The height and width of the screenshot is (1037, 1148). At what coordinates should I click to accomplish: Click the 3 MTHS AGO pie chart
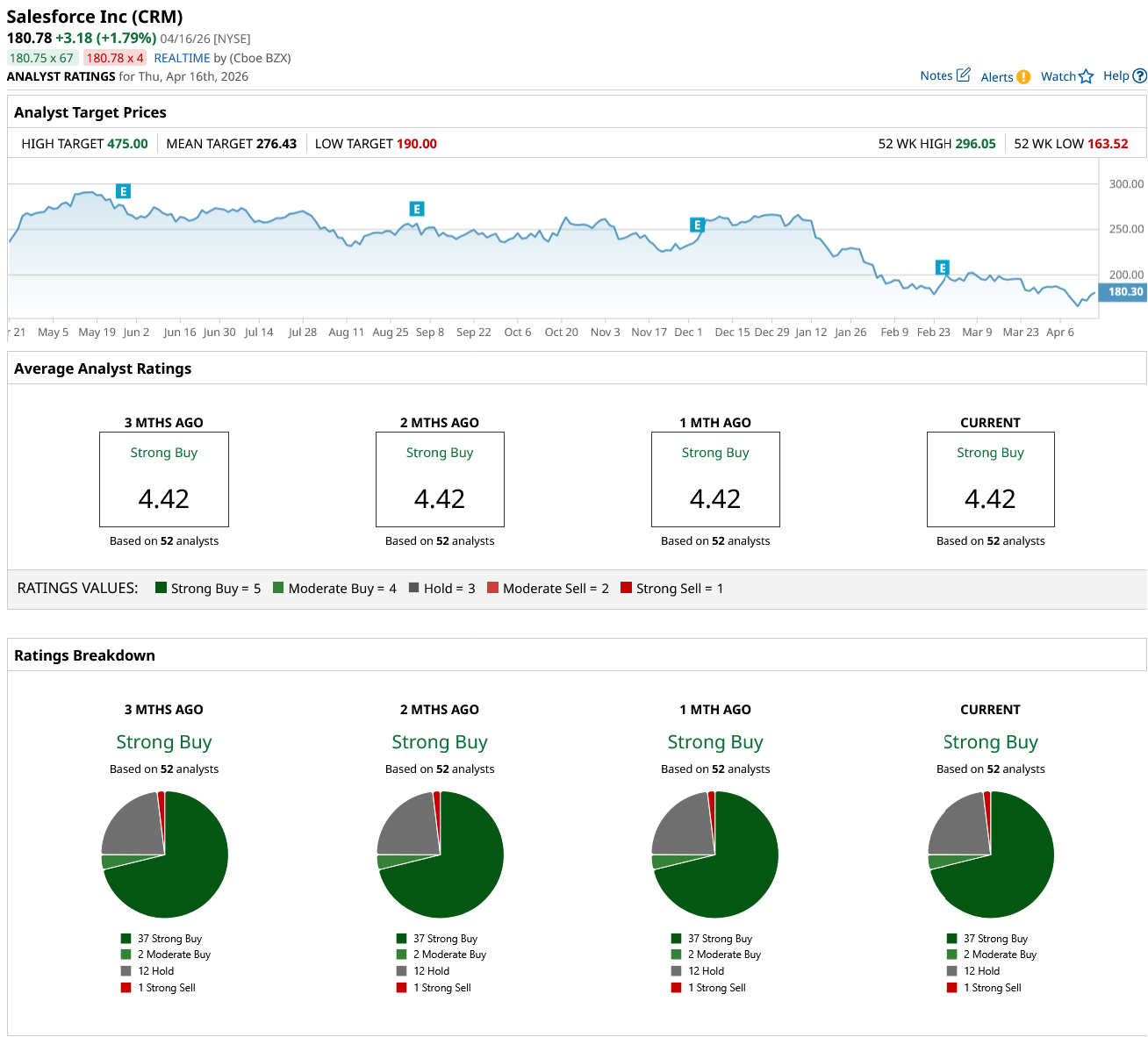pos(164,855)
